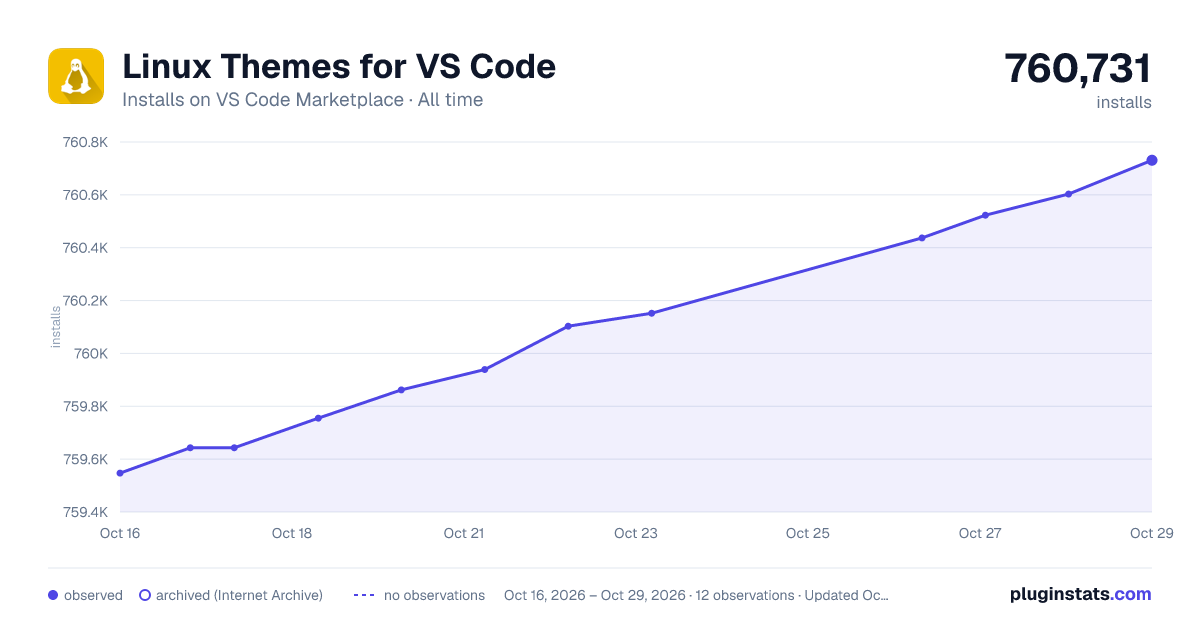The image size is (1200, 630).
Task: Select the large final data point on Oct 29
Action: (x=1152, y=160)
